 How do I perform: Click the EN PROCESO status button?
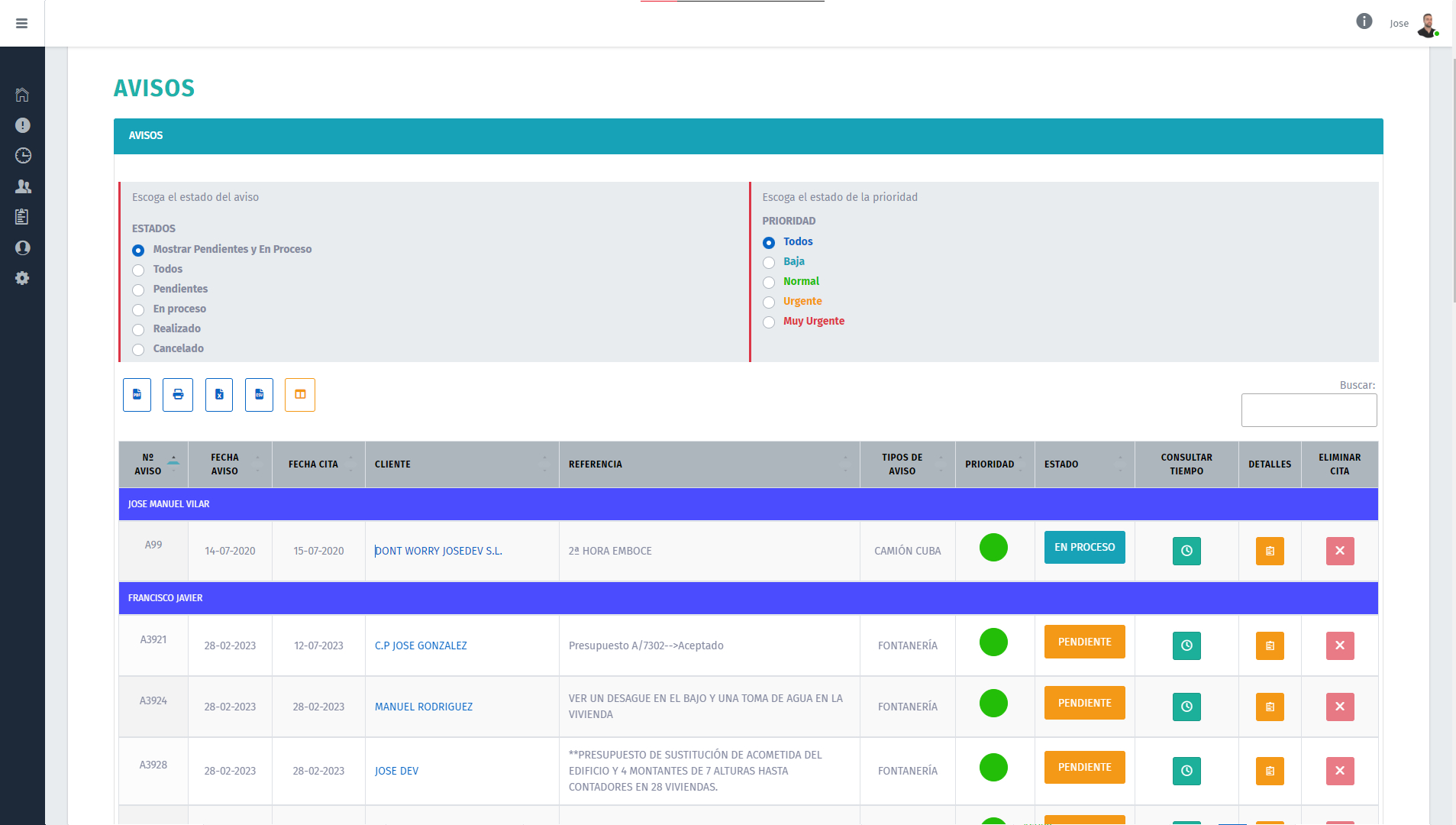(x=1084, y=547)
